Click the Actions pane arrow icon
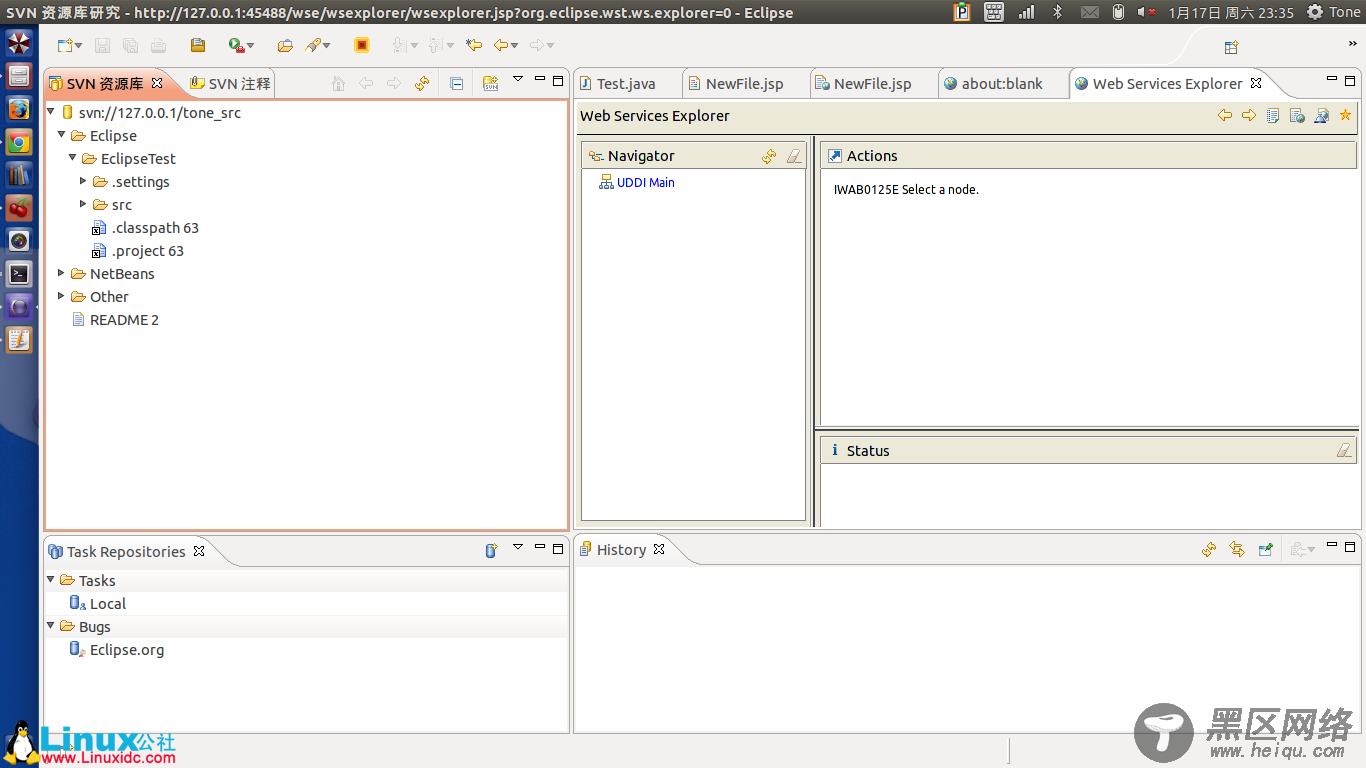The width and height of the screenshot is (1366, 768). click(835, 156)
